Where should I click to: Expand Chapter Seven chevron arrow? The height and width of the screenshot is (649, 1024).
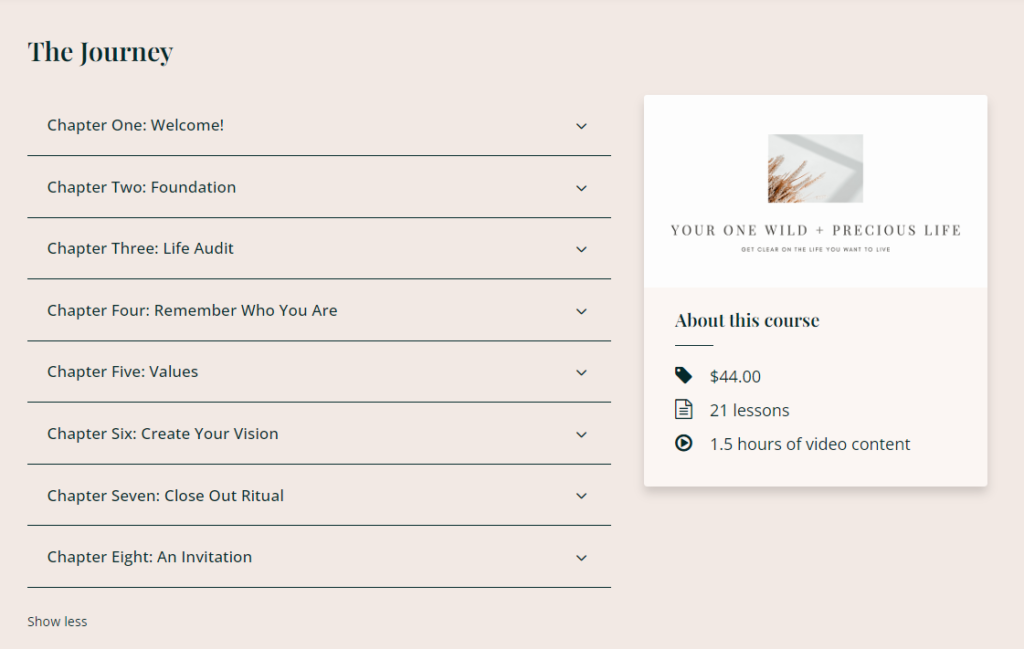click(x=581, y=496)
